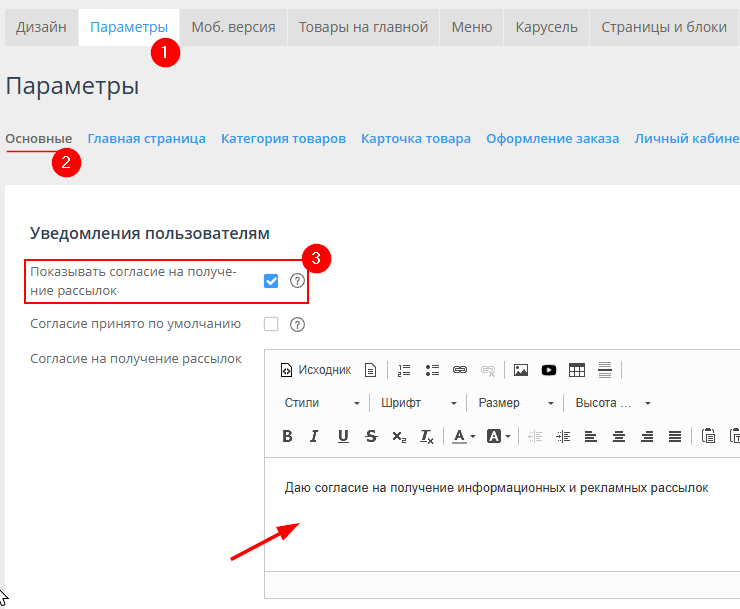Image resolution: width=740 pixels, height=609 pixels.
Task: Select the Основные section
Action: tap(39, 139)
